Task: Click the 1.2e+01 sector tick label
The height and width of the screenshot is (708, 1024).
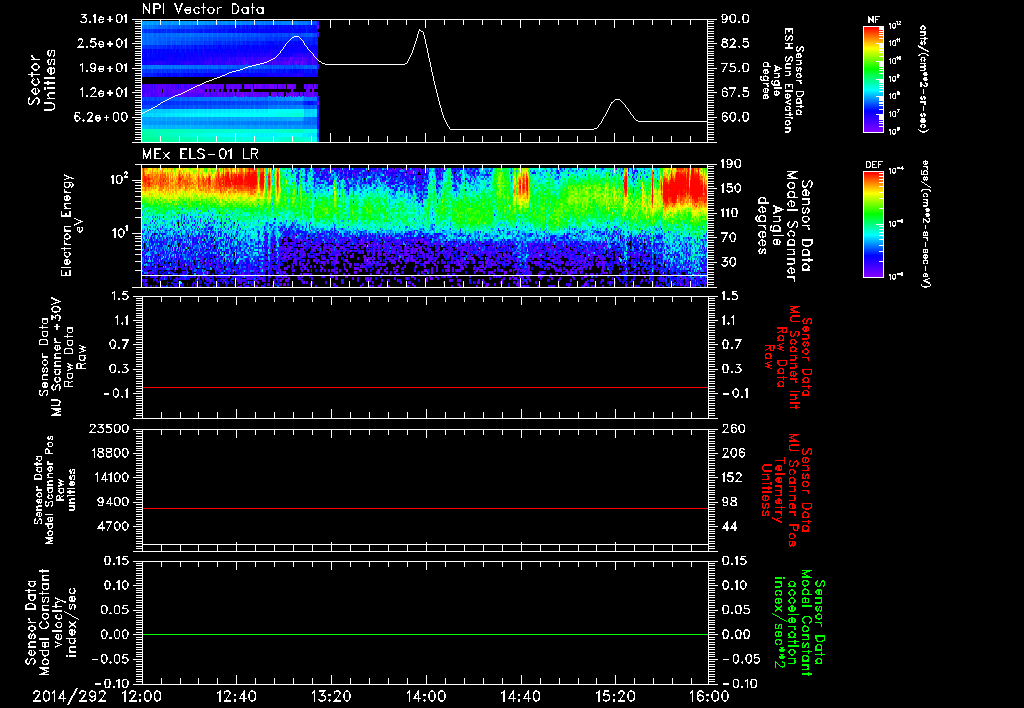Action: pyautogui.click(x=105, y=93)
